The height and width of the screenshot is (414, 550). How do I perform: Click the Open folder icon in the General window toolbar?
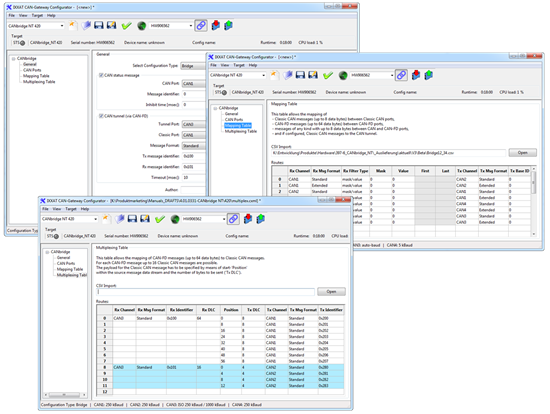[x=86, y=25]
